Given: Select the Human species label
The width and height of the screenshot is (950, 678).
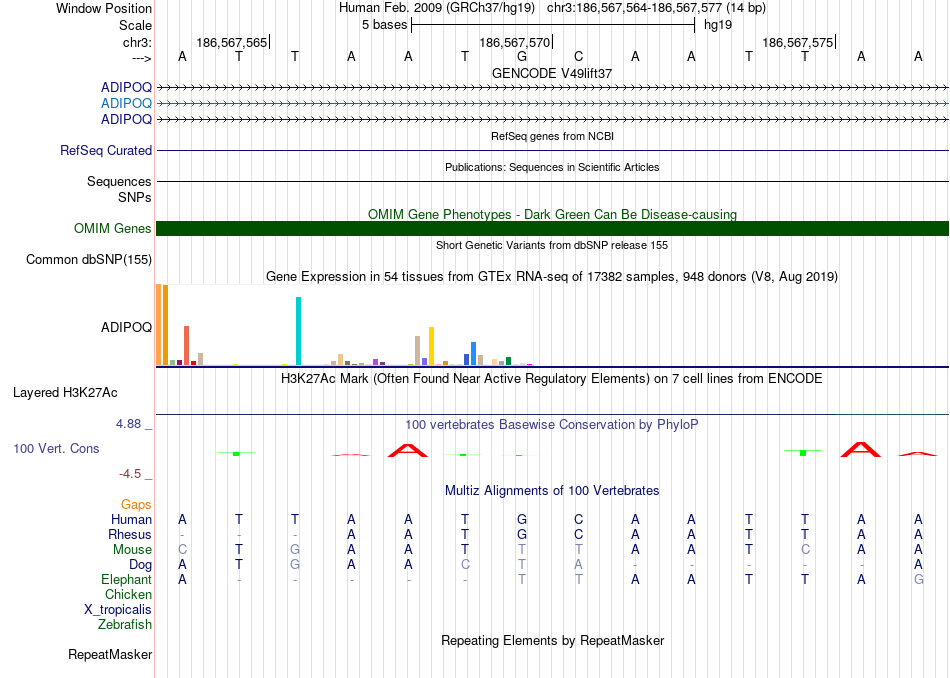Looking at the screenshot, I should click(x=131, y=519).
